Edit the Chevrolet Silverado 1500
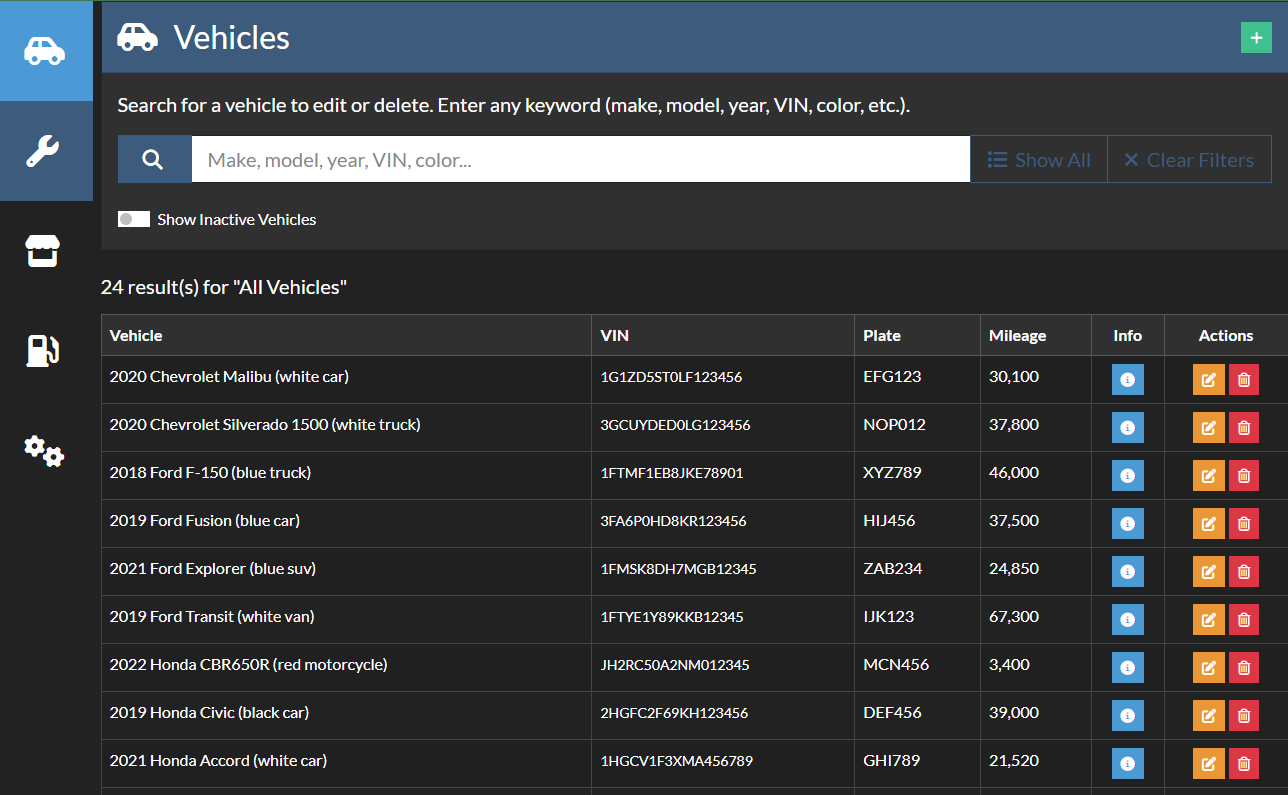1288x795 pixels. click(x=1208, y=427)
